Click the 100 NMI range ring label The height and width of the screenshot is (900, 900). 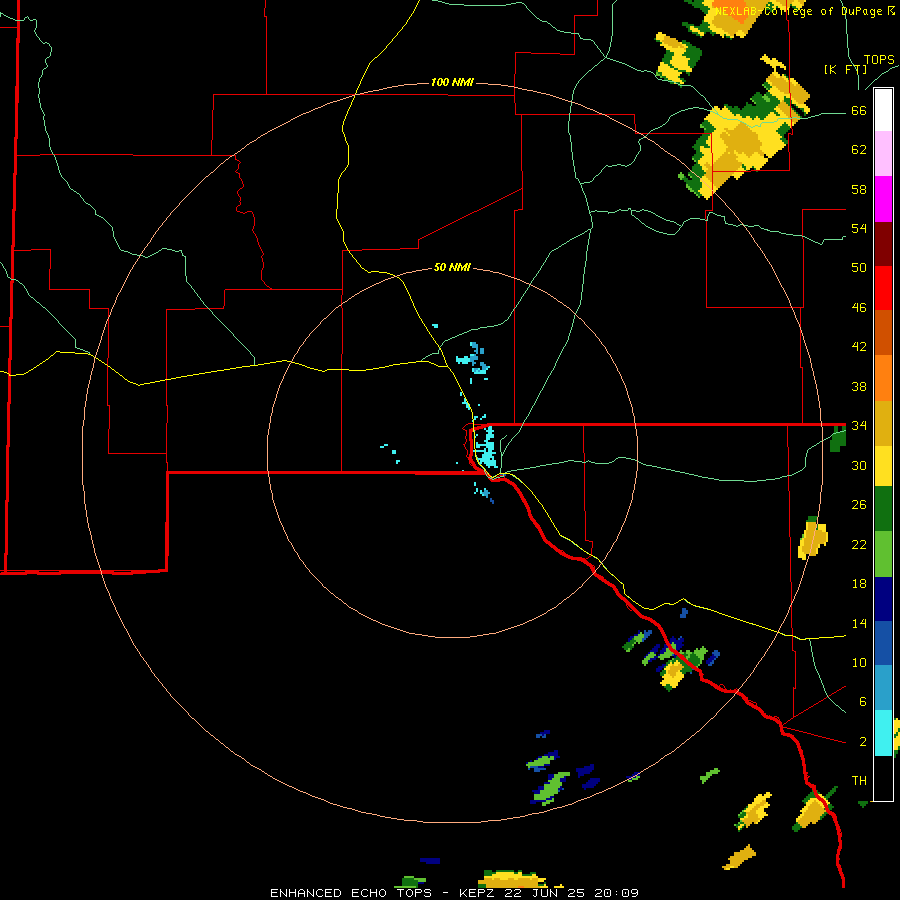(x=452, y=83)
